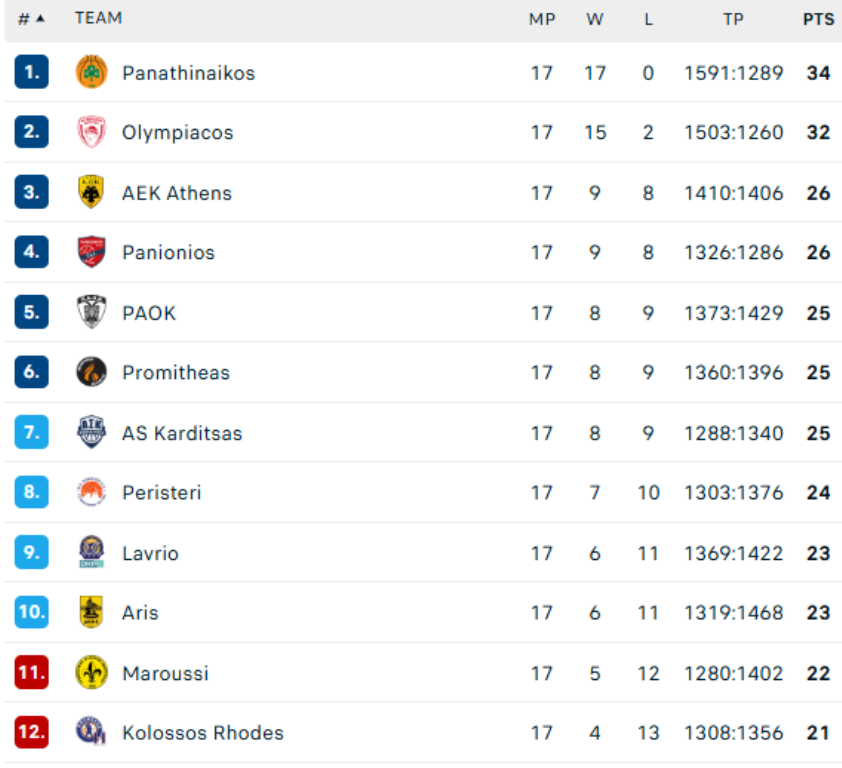This screenshot has height=768, width=842.
Task: Sort table by W wins column
Action: pos(595,19)
